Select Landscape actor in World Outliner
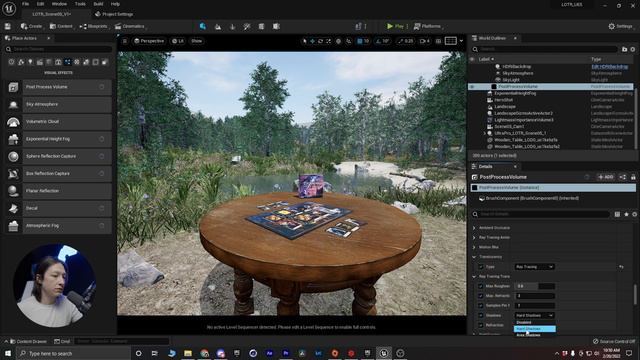 (x=505, y=107)
